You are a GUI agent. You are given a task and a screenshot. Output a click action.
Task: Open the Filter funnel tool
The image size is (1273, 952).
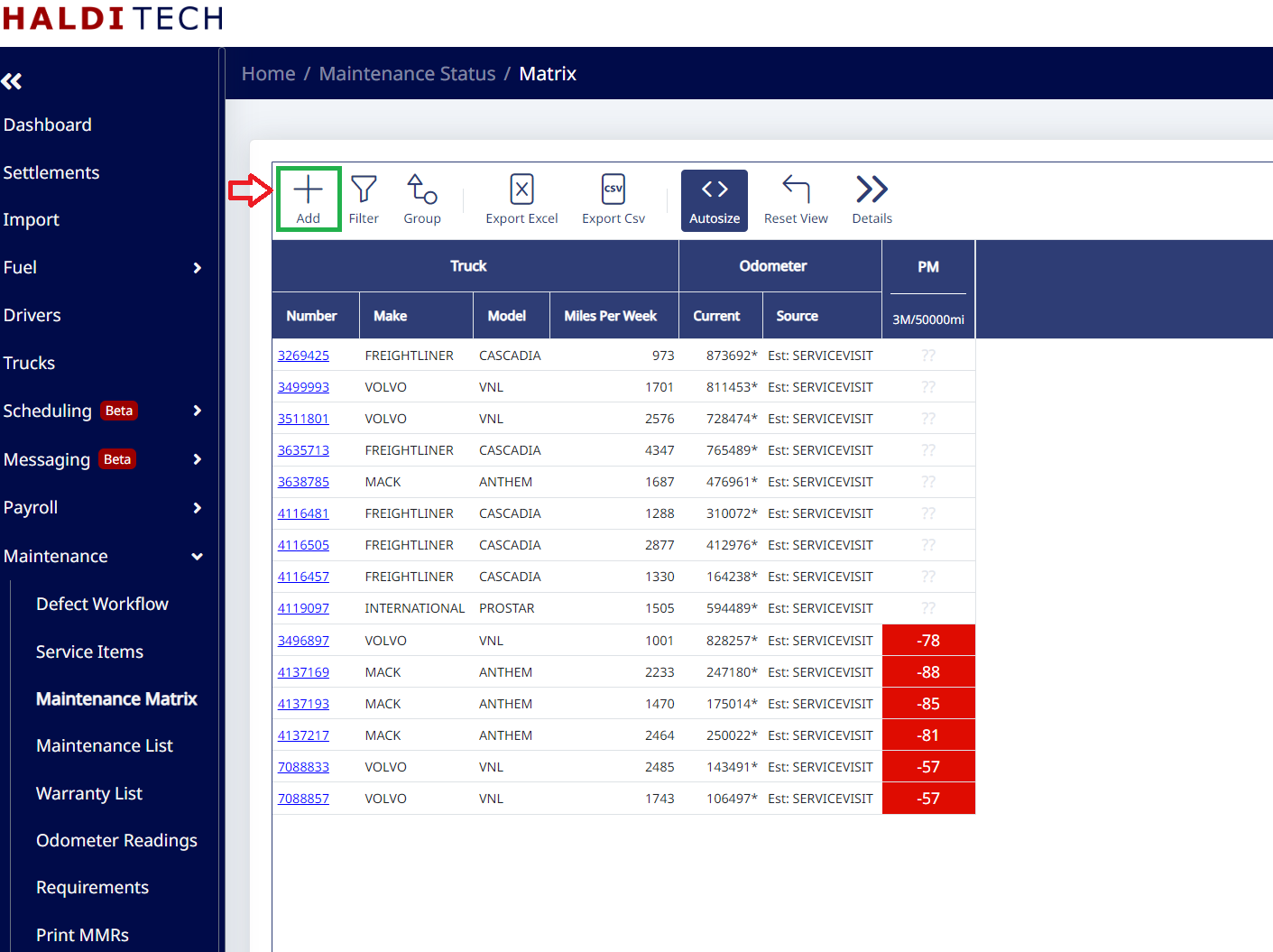pos(364,199)
